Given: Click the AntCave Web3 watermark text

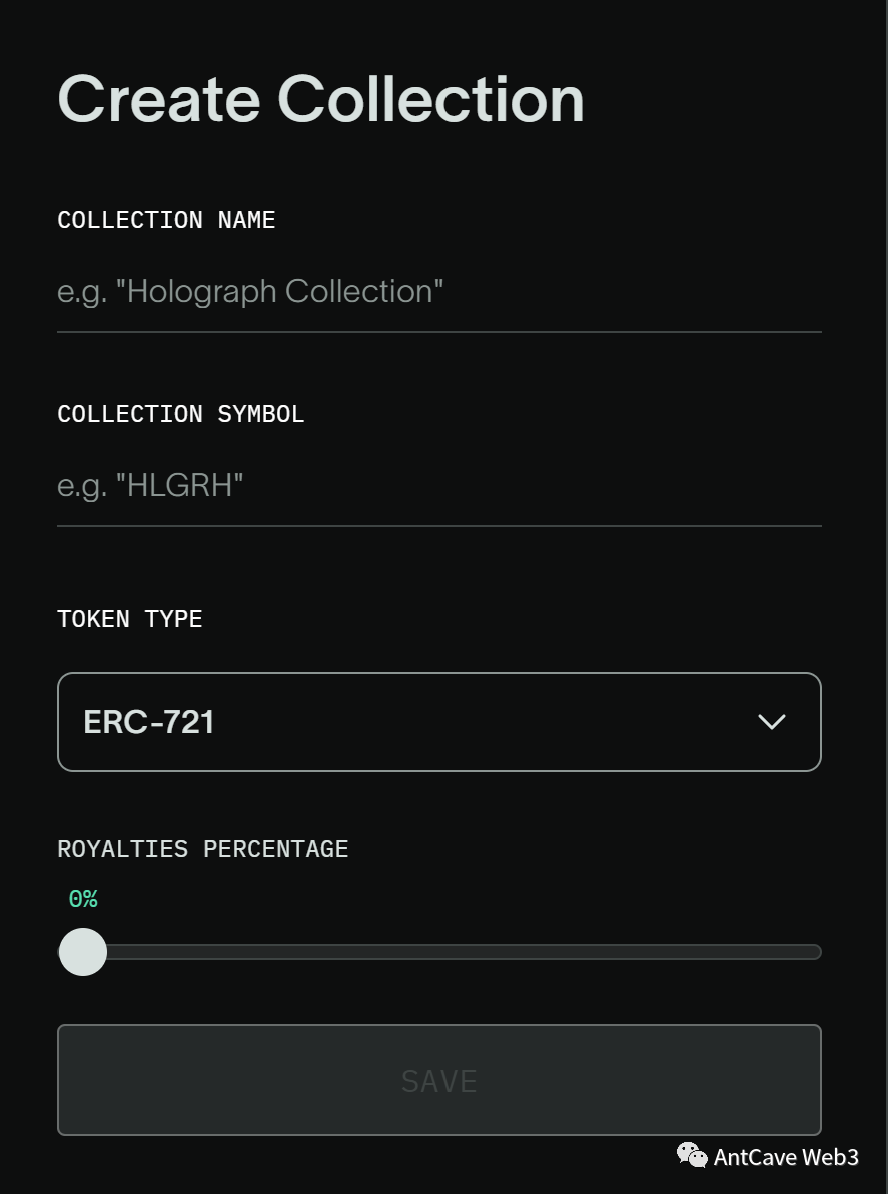Looking at the screenshot, I should tap(786, 1157).
